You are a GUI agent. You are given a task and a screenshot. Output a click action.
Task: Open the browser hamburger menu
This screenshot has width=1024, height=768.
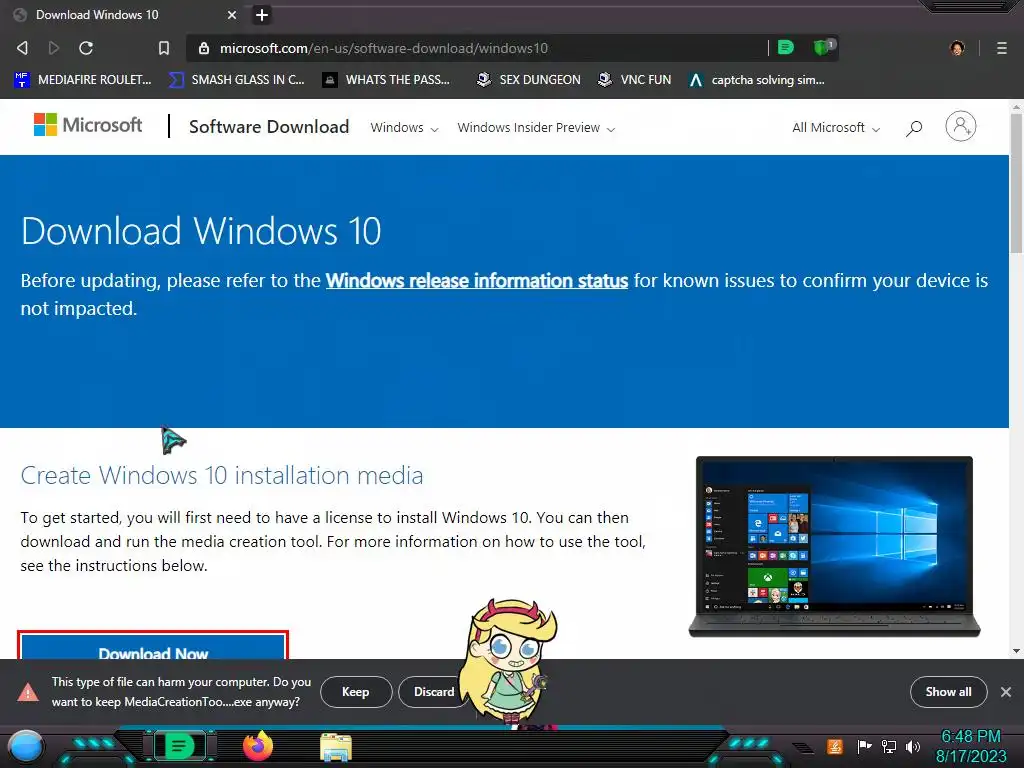pyautogui.click(x=1002, y=48)
